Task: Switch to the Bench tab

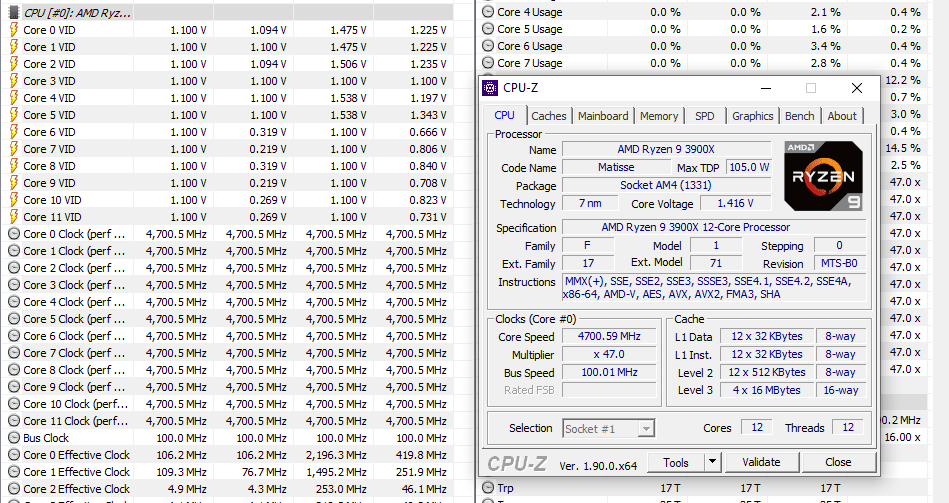Action: pos(800,116)
